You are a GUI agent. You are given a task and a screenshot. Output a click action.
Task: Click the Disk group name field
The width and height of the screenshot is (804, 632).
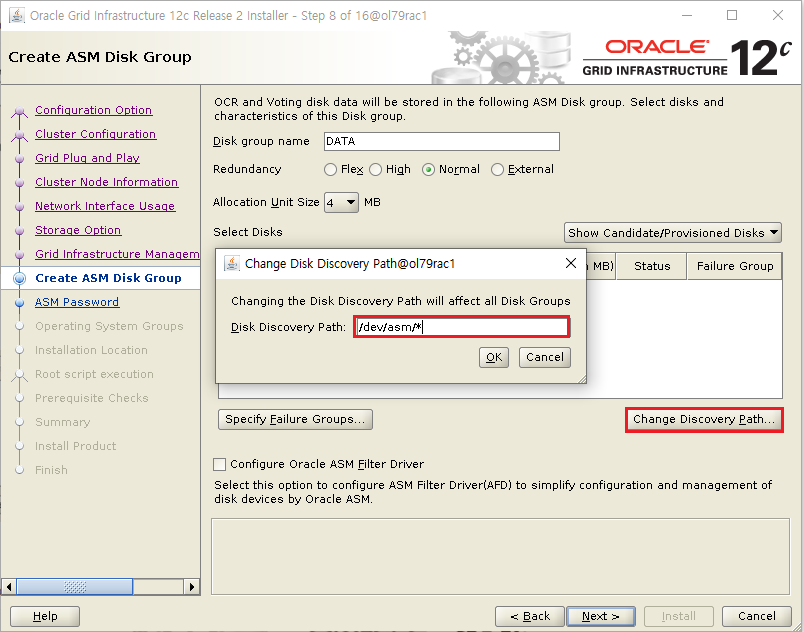(x=441, y=141)
